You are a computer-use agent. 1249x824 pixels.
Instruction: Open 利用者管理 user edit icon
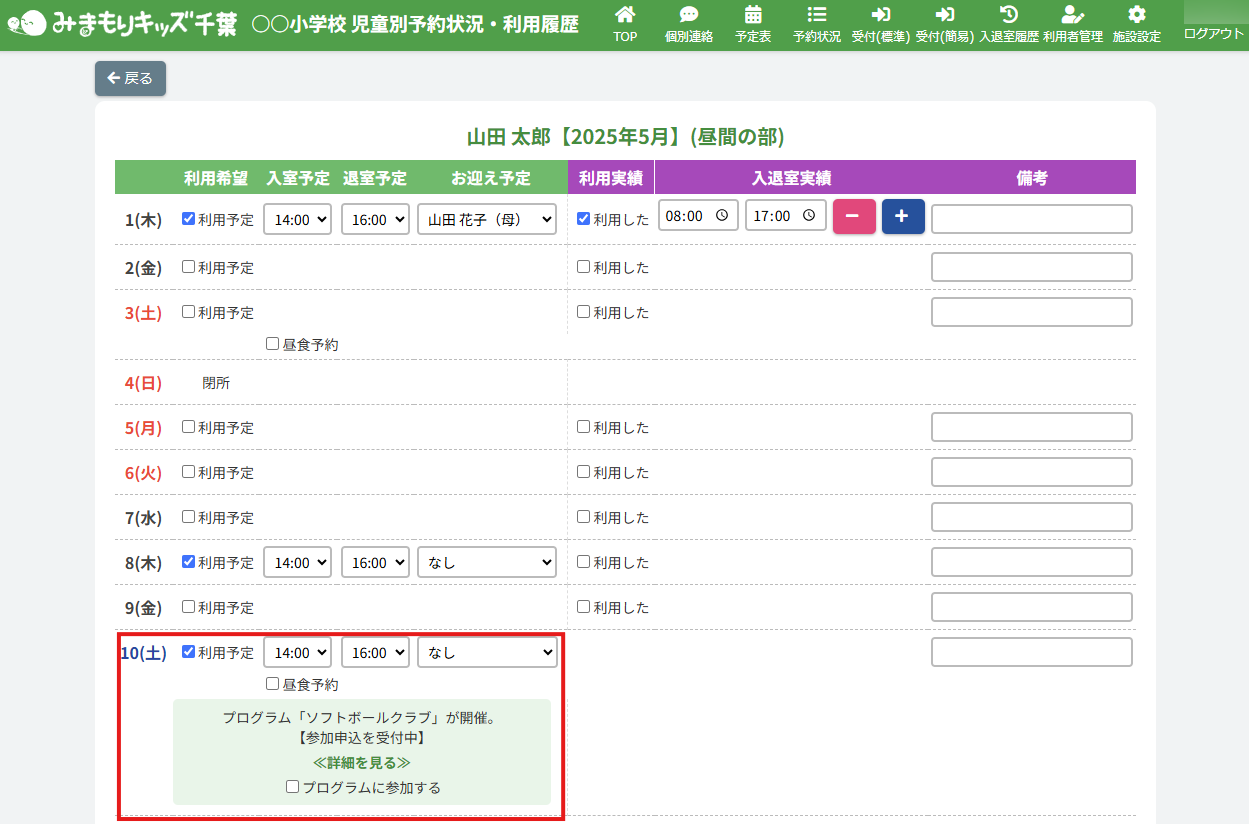pyautogui.click(x=1073, y=15)
